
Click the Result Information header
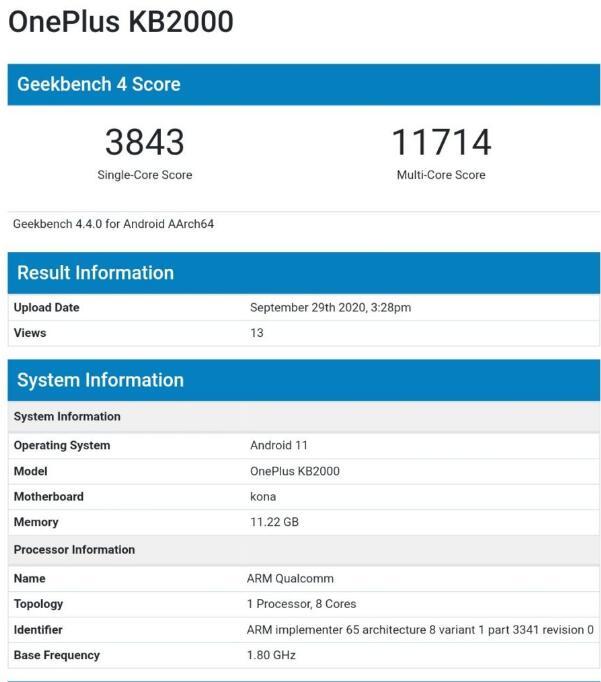pos(304,273)
